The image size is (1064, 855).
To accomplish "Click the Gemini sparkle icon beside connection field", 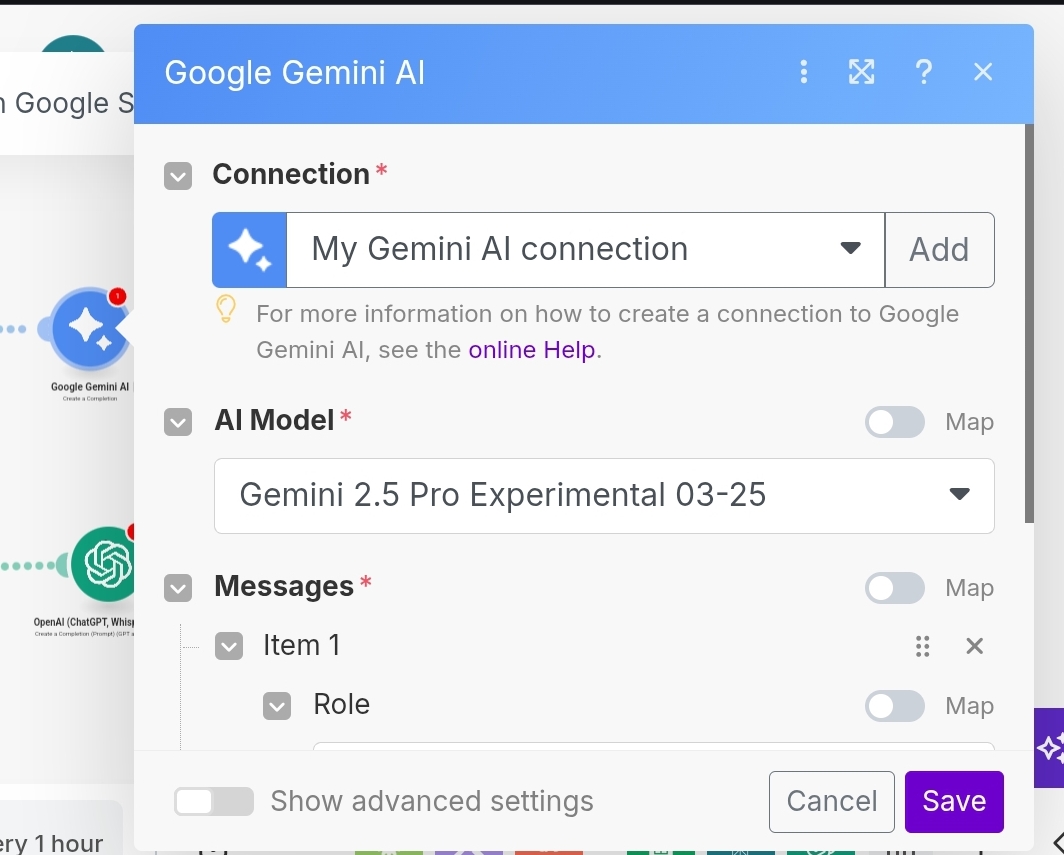I will (250, 250).
